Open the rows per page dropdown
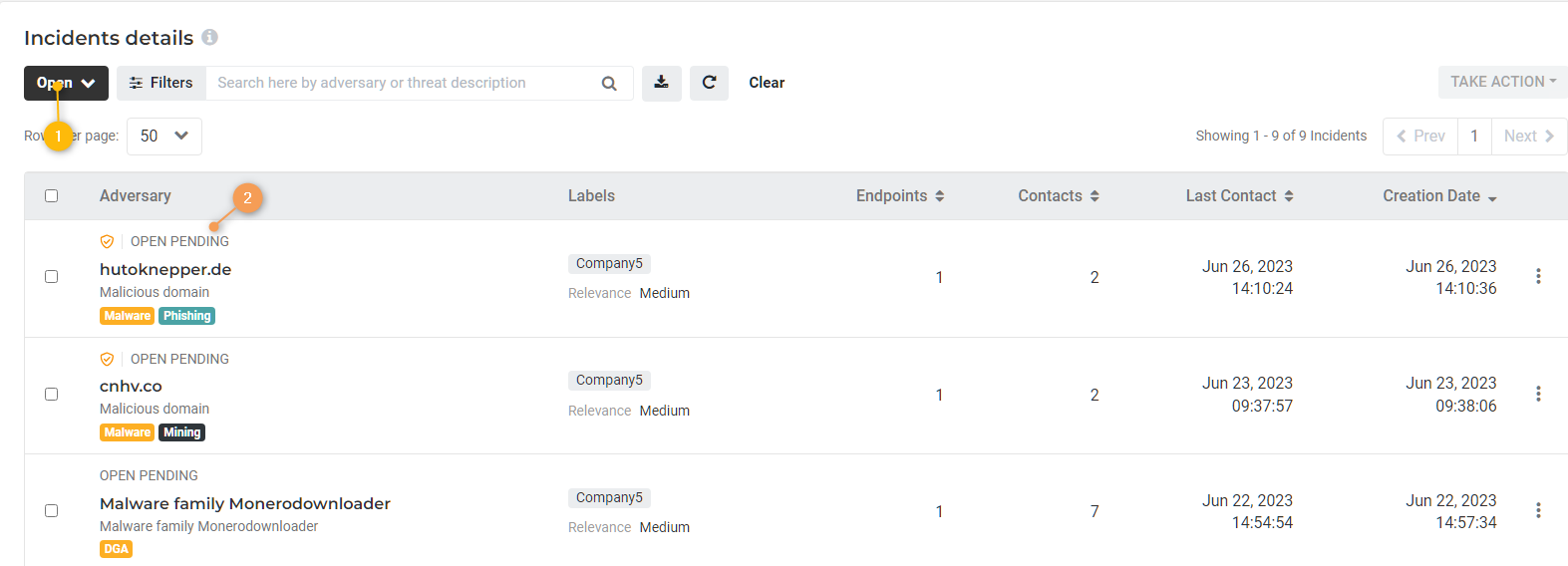The image size is (1568, 566). click(x=164, y=136)
